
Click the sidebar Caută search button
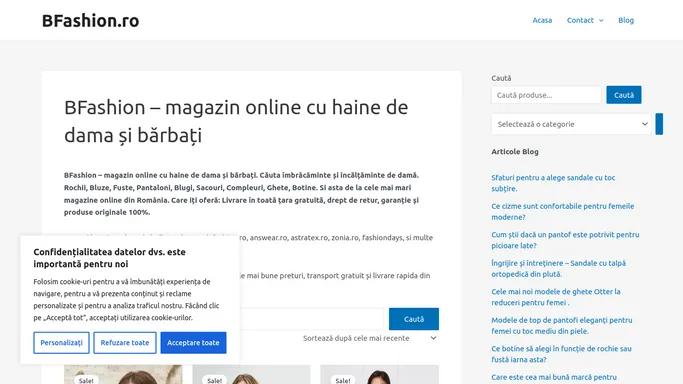(623, 95)
